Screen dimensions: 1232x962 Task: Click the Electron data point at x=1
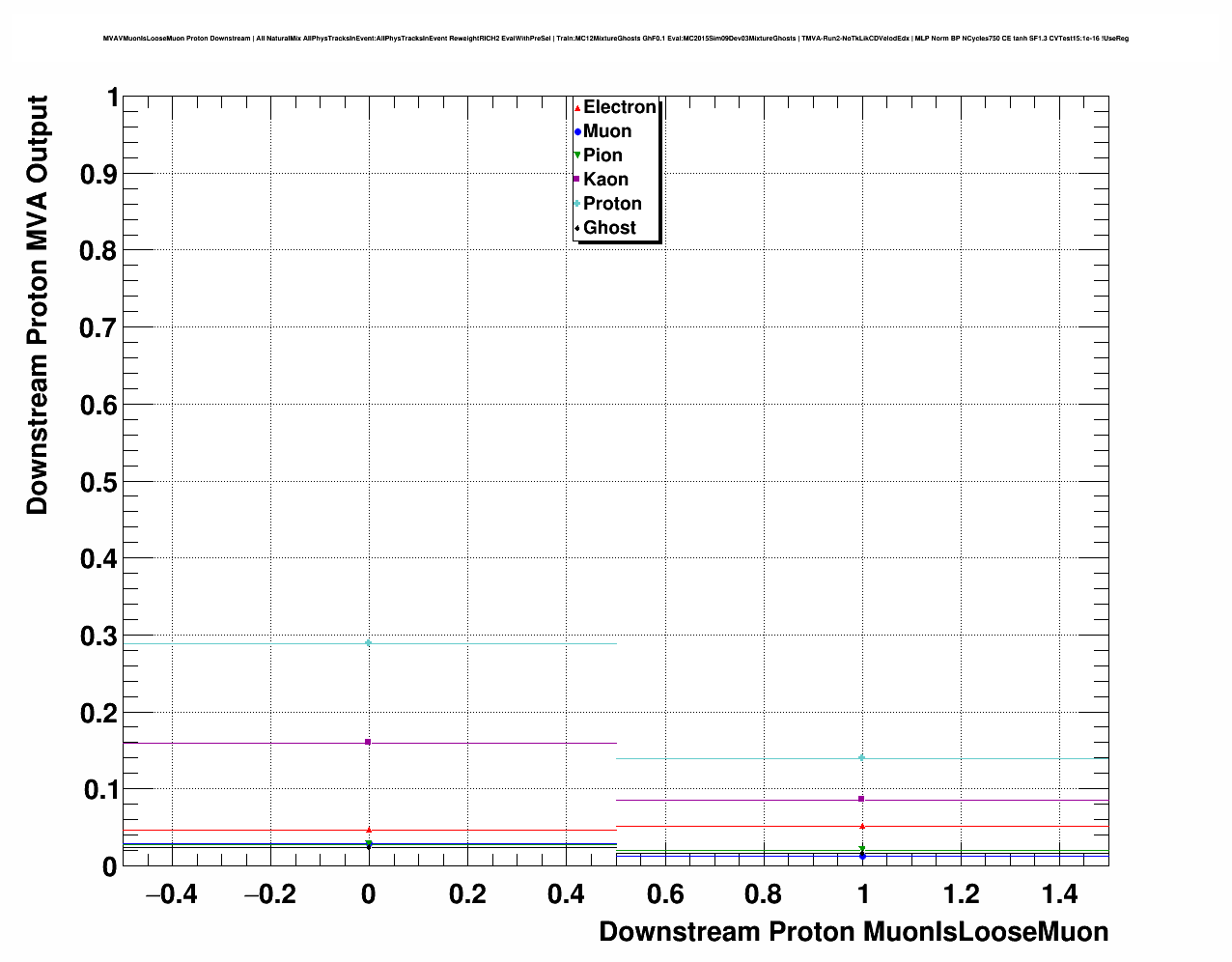(x=862, y=826)
